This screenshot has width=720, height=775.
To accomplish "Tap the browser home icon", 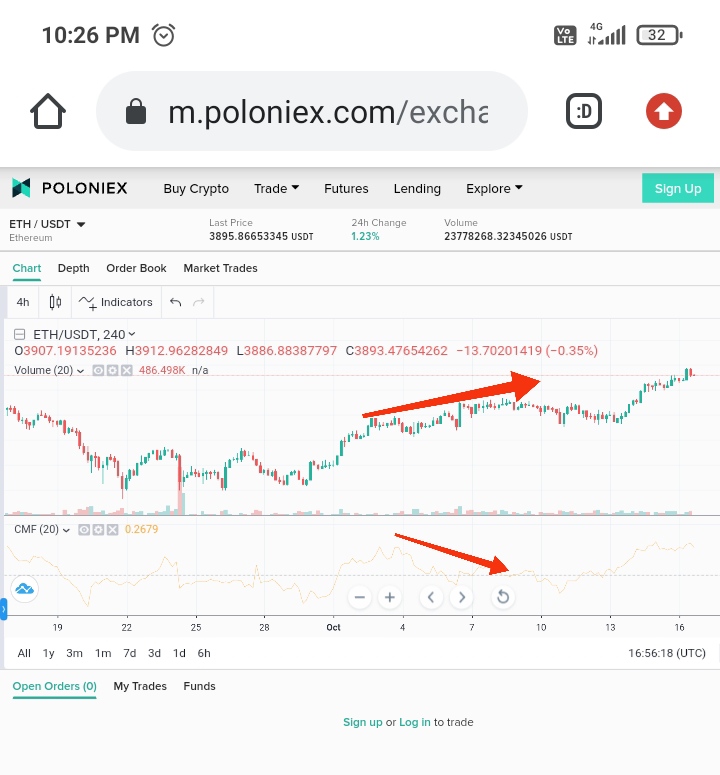I will pyautogui.click(x=48, y=111).
